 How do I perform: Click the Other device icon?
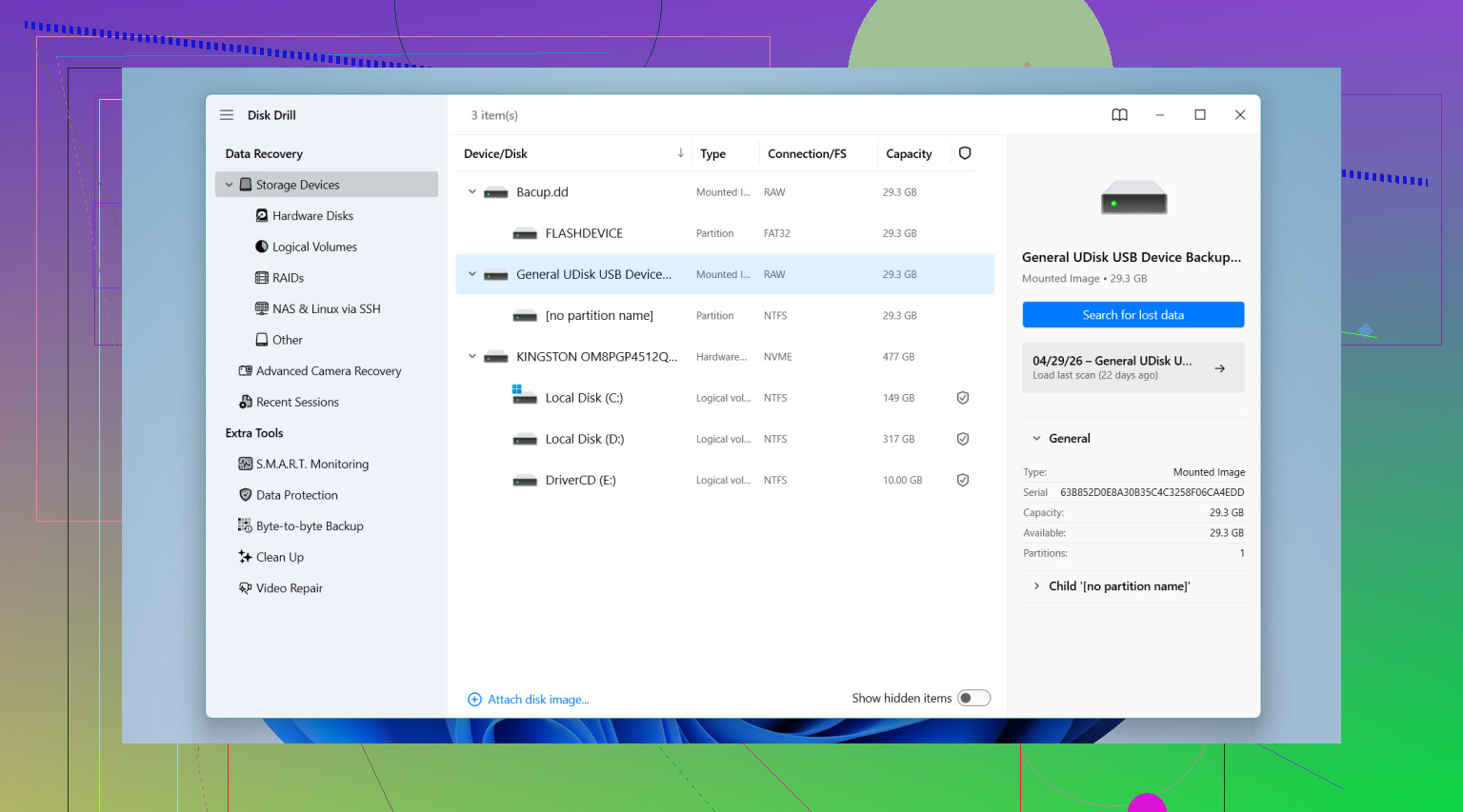(x=262, y=340)
